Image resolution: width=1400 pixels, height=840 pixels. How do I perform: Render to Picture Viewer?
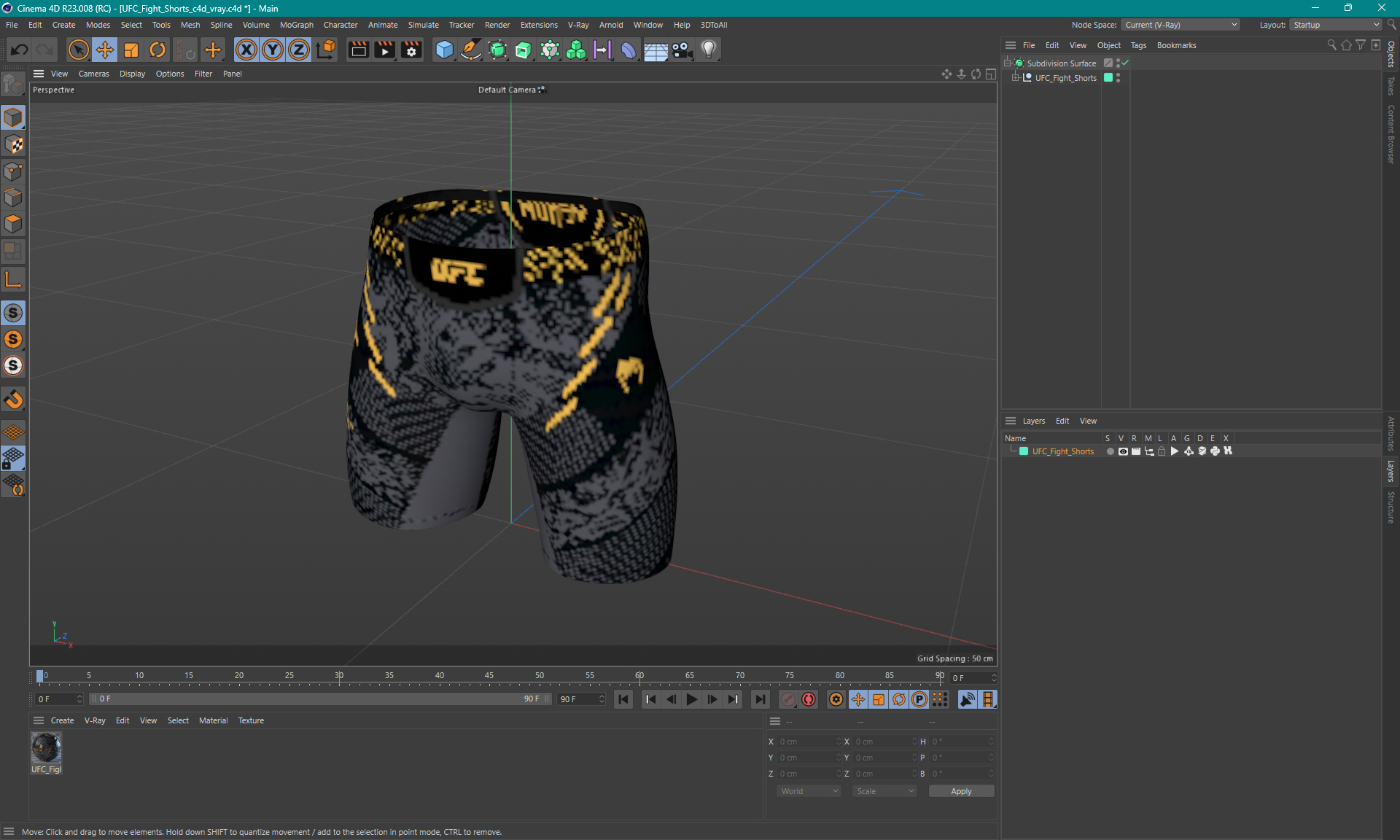(x=384, y=50)
